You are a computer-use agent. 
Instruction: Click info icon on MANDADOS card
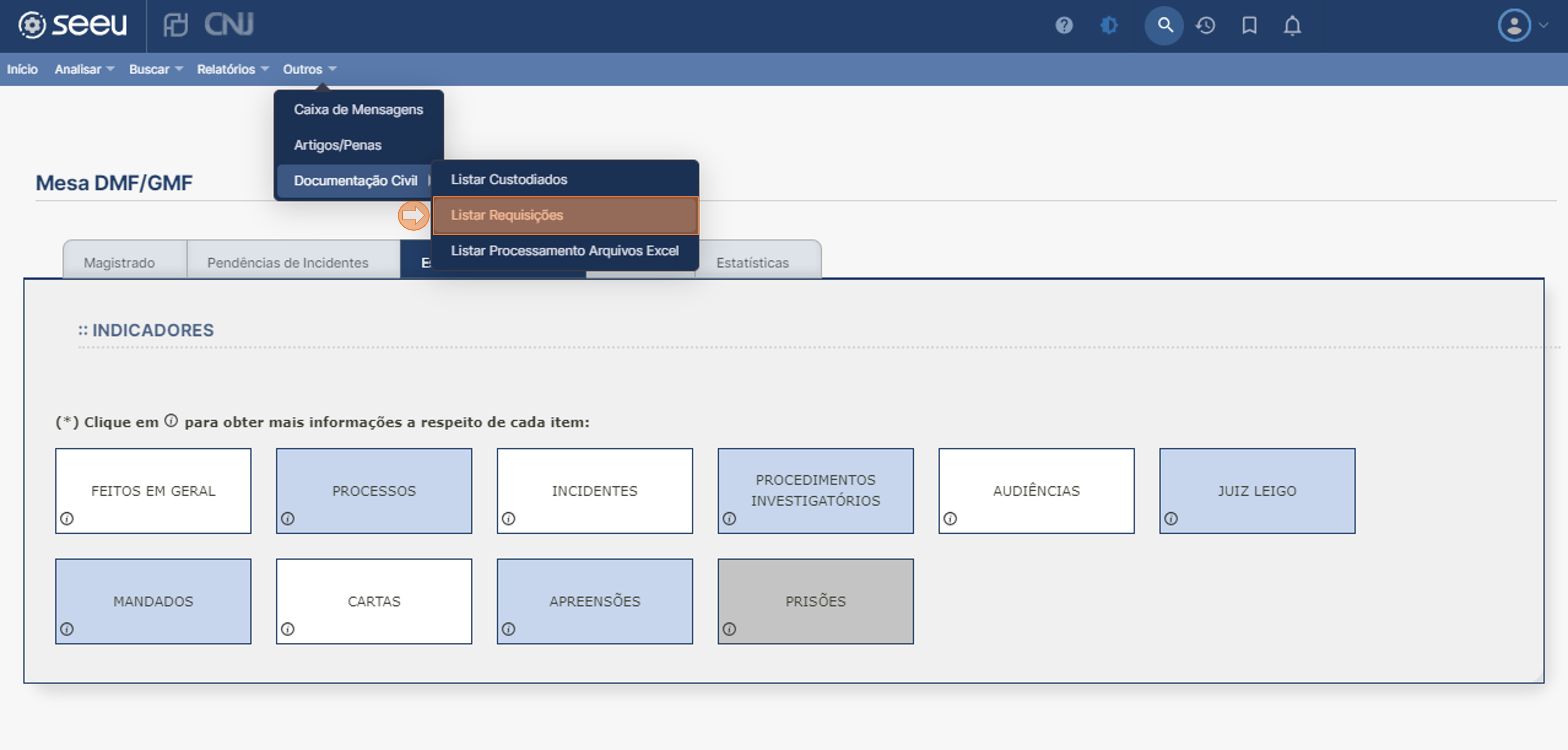[67, 629]
